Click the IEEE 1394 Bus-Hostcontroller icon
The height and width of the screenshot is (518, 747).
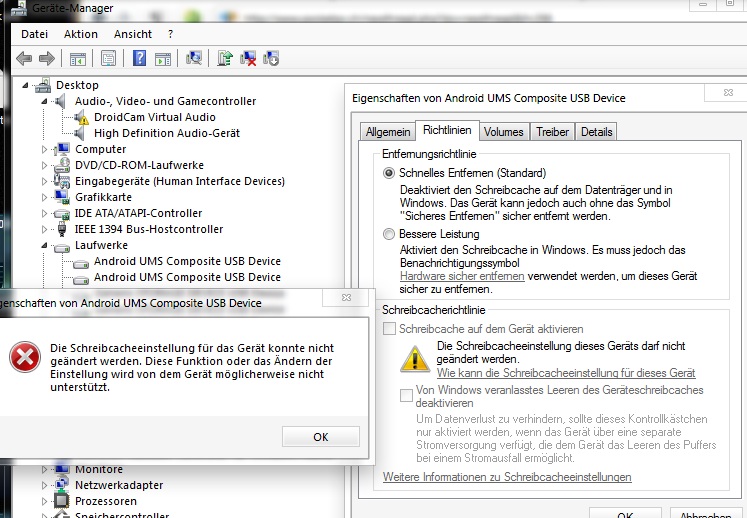tap(62, 229)
